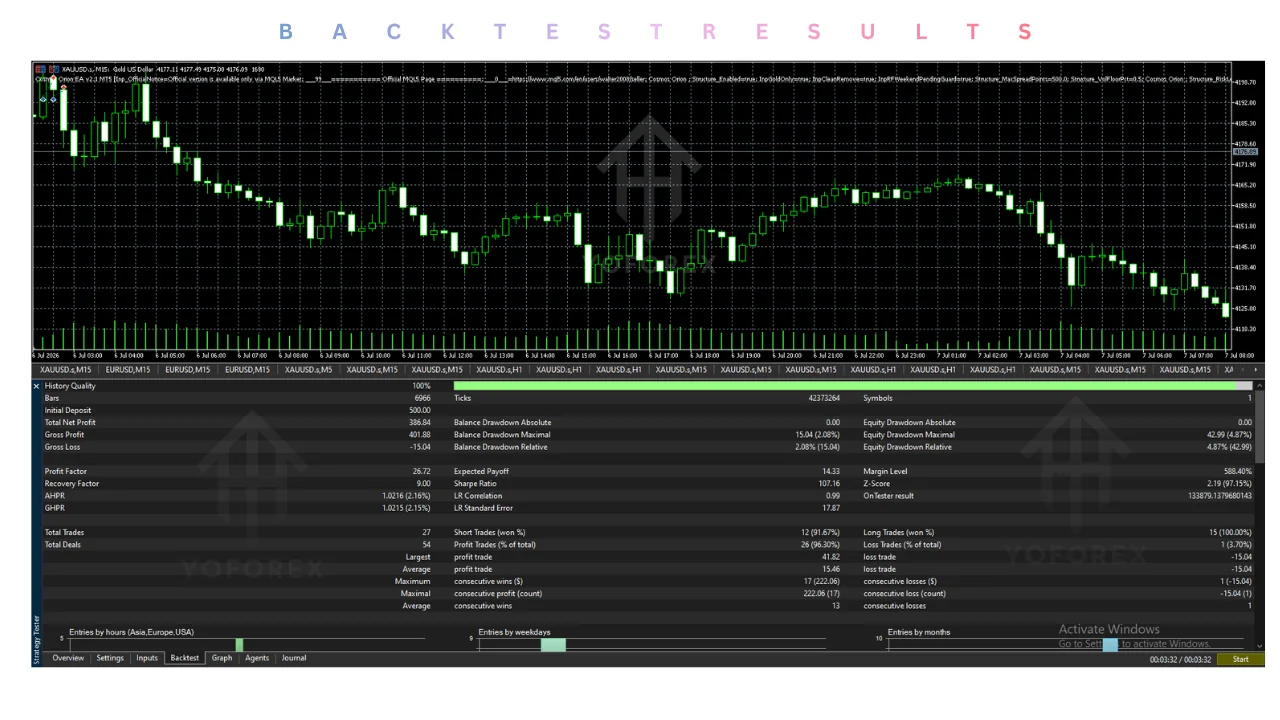Click the Entries by months histogram label

pyautogui.click(x=919, y=632)
